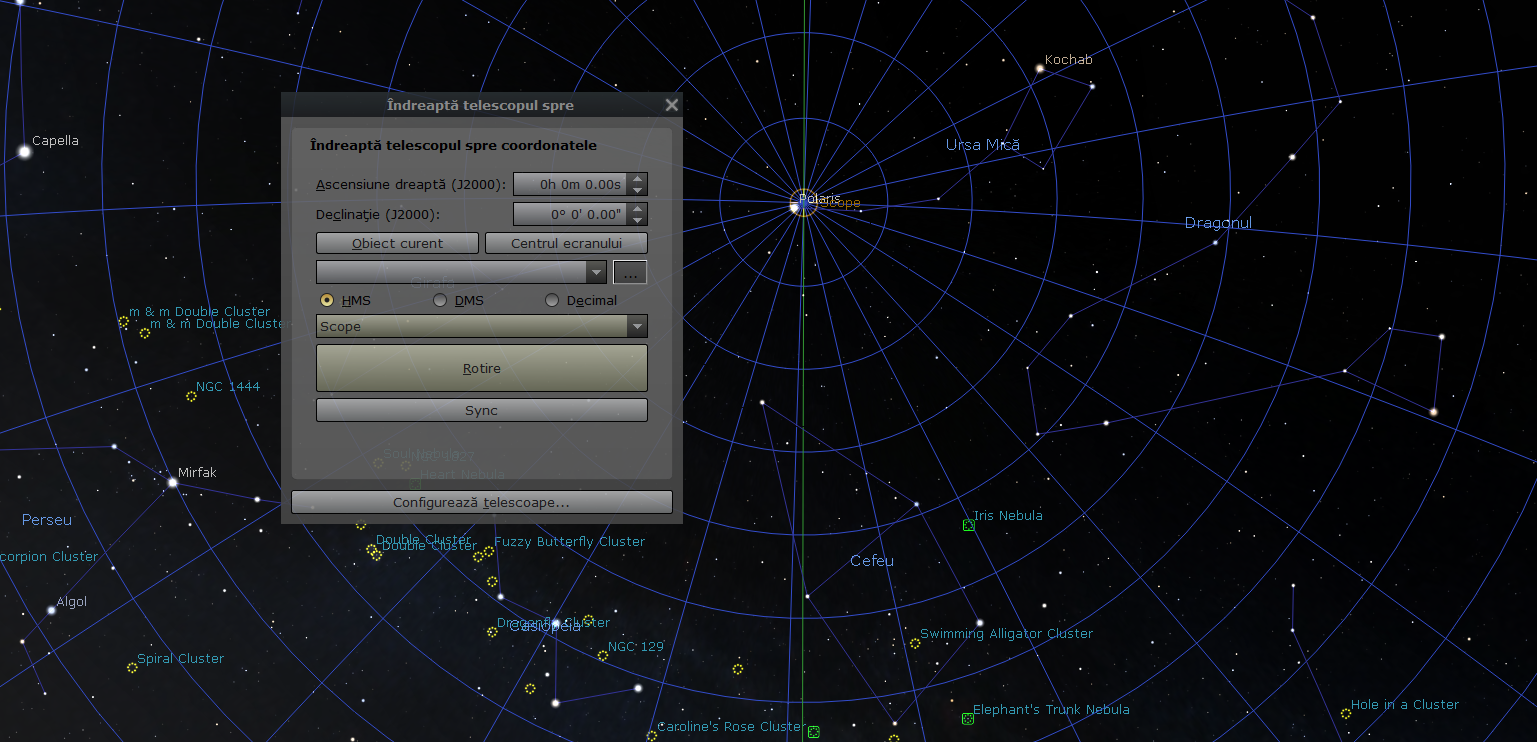Select the star Algol

[51, 610]
